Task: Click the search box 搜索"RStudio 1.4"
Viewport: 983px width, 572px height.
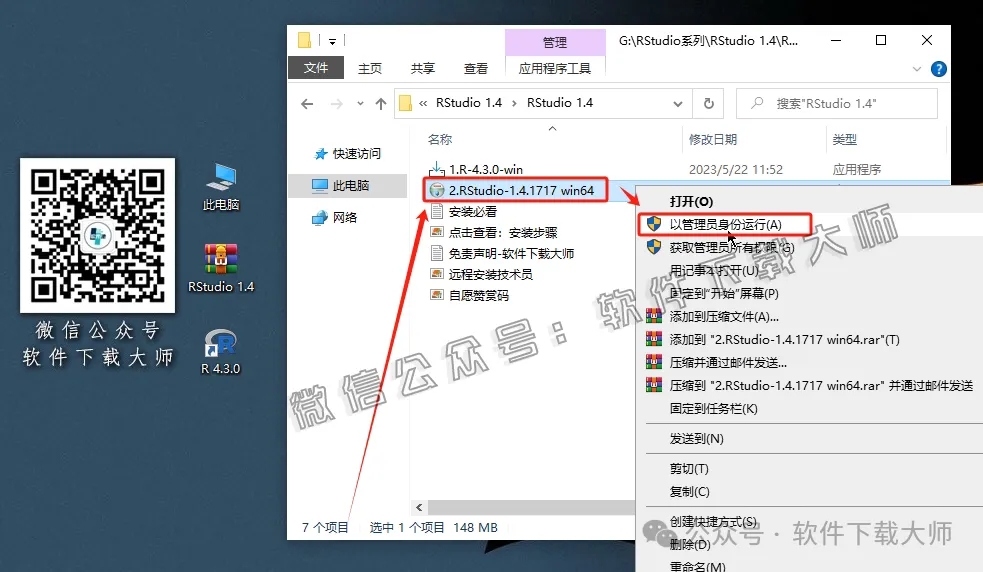Action: tap(837, 103)
